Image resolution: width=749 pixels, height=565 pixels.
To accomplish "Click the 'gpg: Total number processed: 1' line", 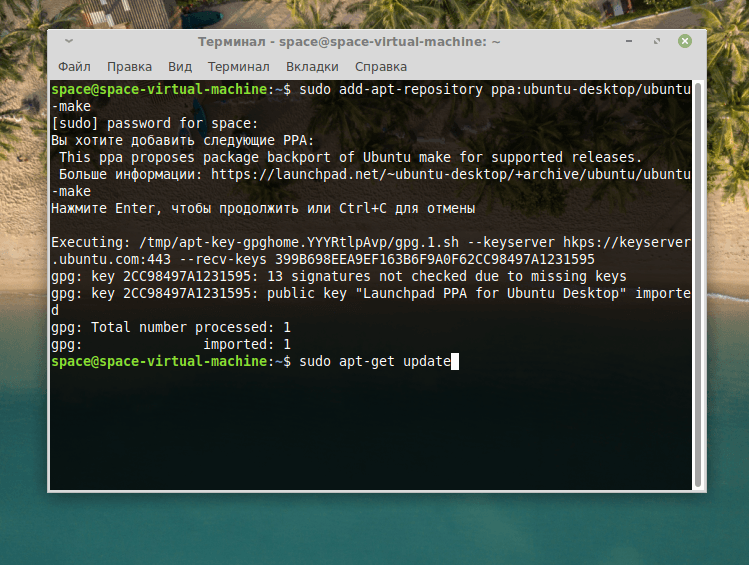I will (x=171, y=328).
